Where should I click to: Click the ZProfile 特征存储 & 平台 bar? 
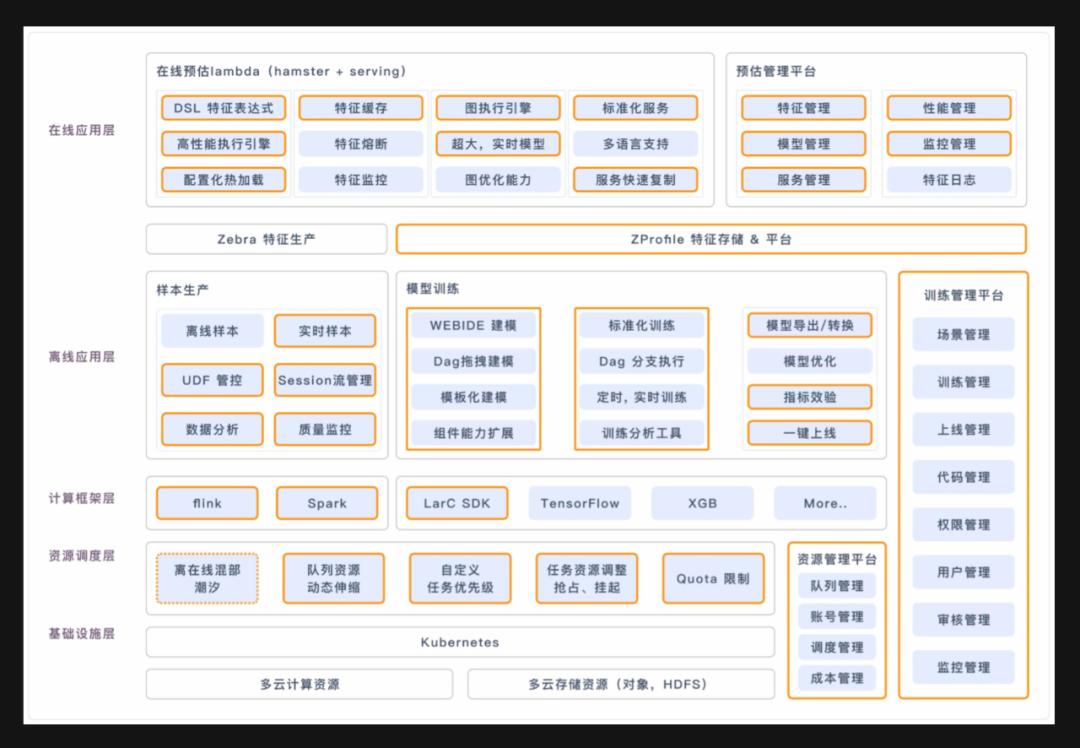(711, 239)
